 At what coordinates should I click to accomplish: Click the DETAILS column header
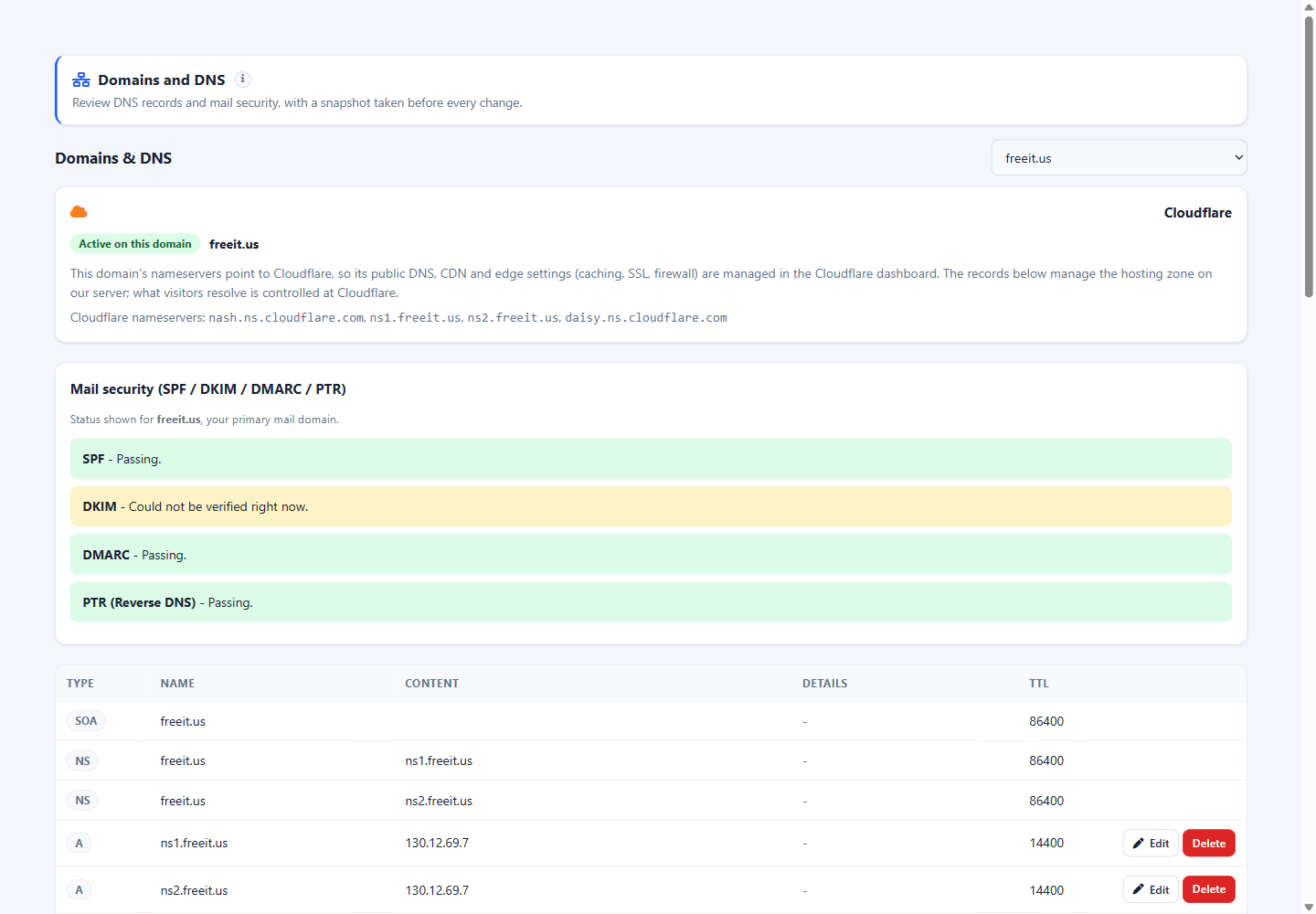click(825, 684)
